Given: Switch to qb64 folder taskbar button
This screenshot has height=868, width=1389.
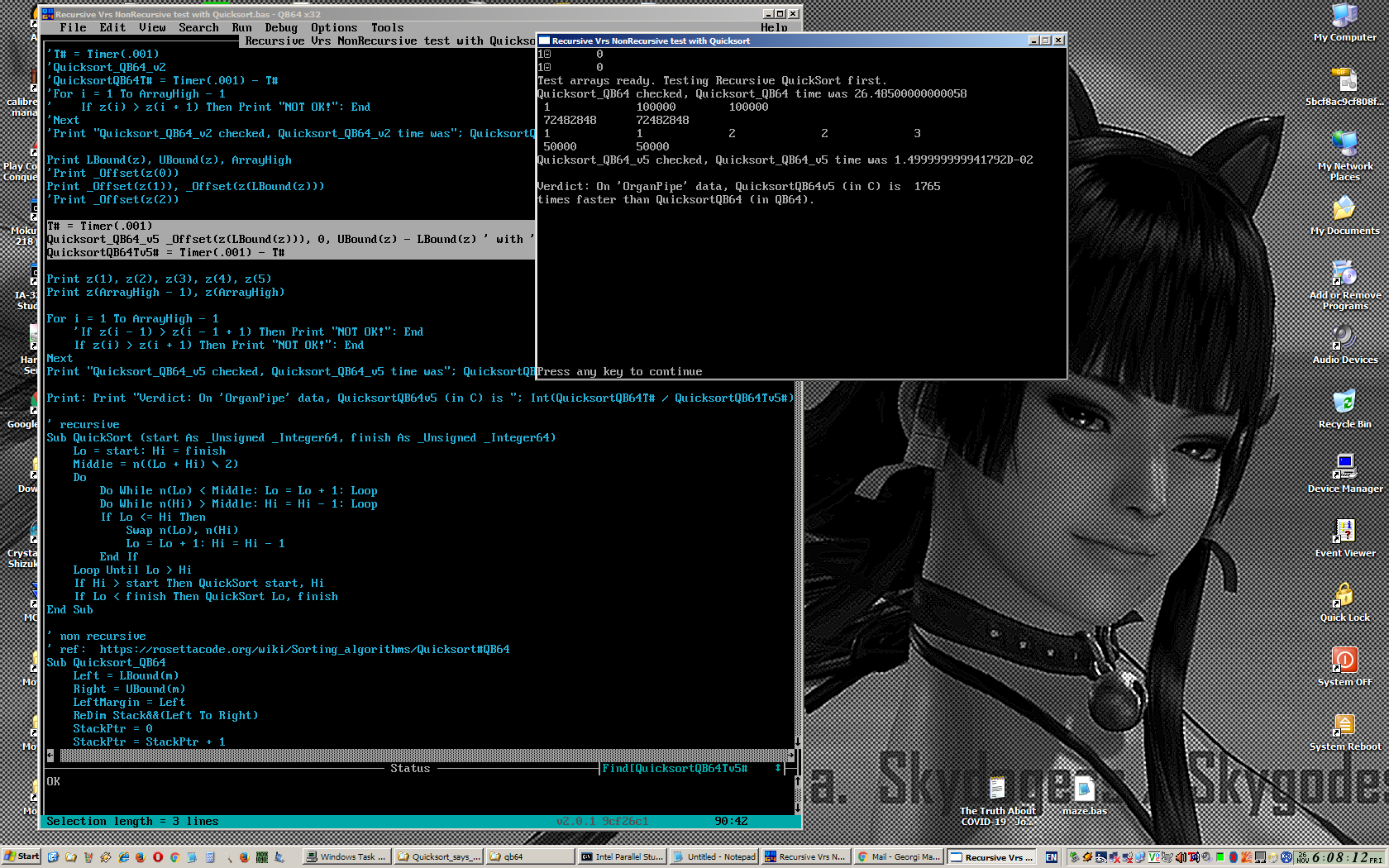Looking at the screenshot, I should (x=530, y=856).
